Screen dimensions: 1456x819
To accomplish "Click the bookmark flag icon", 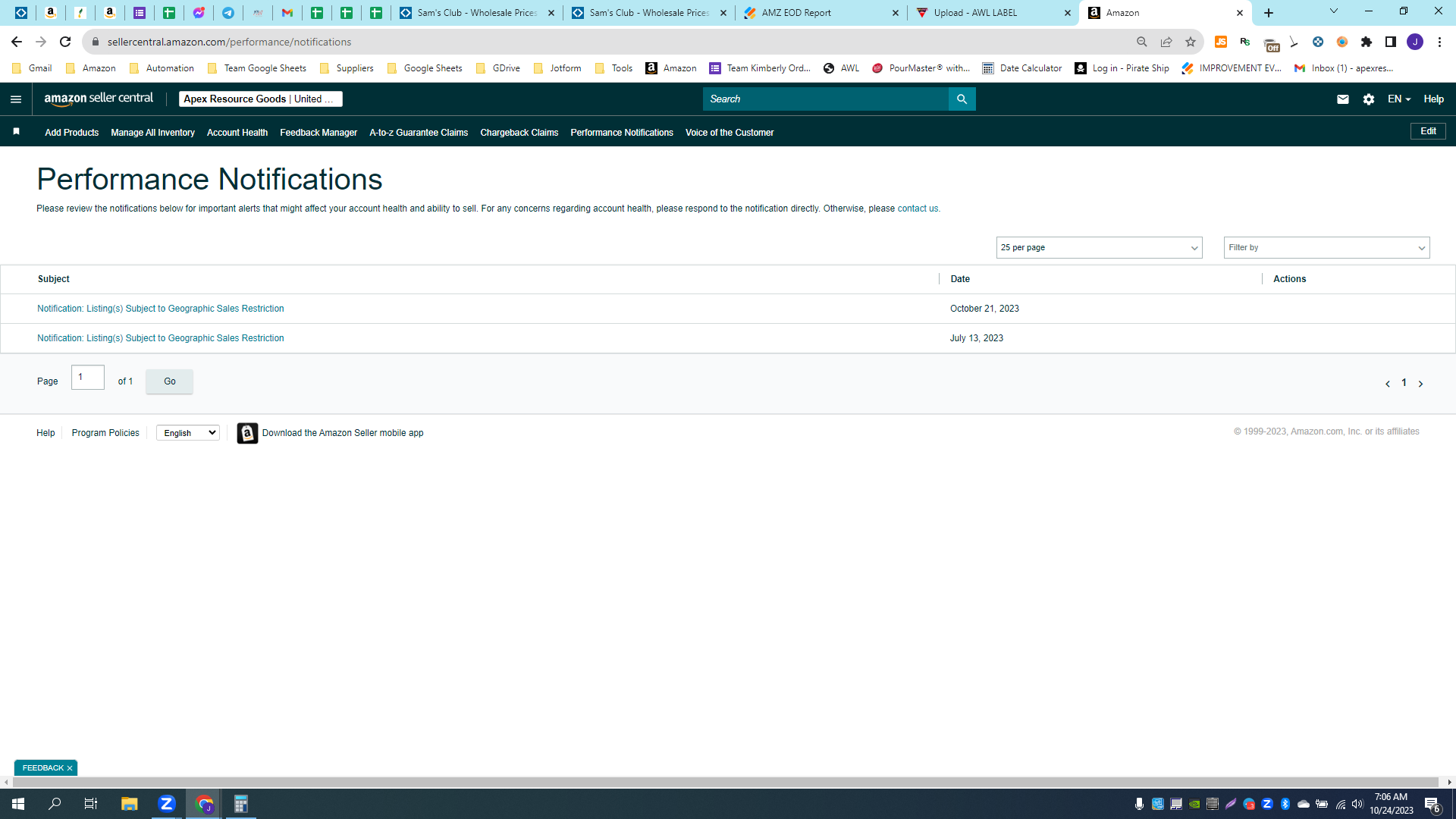I will pos(16,132).
